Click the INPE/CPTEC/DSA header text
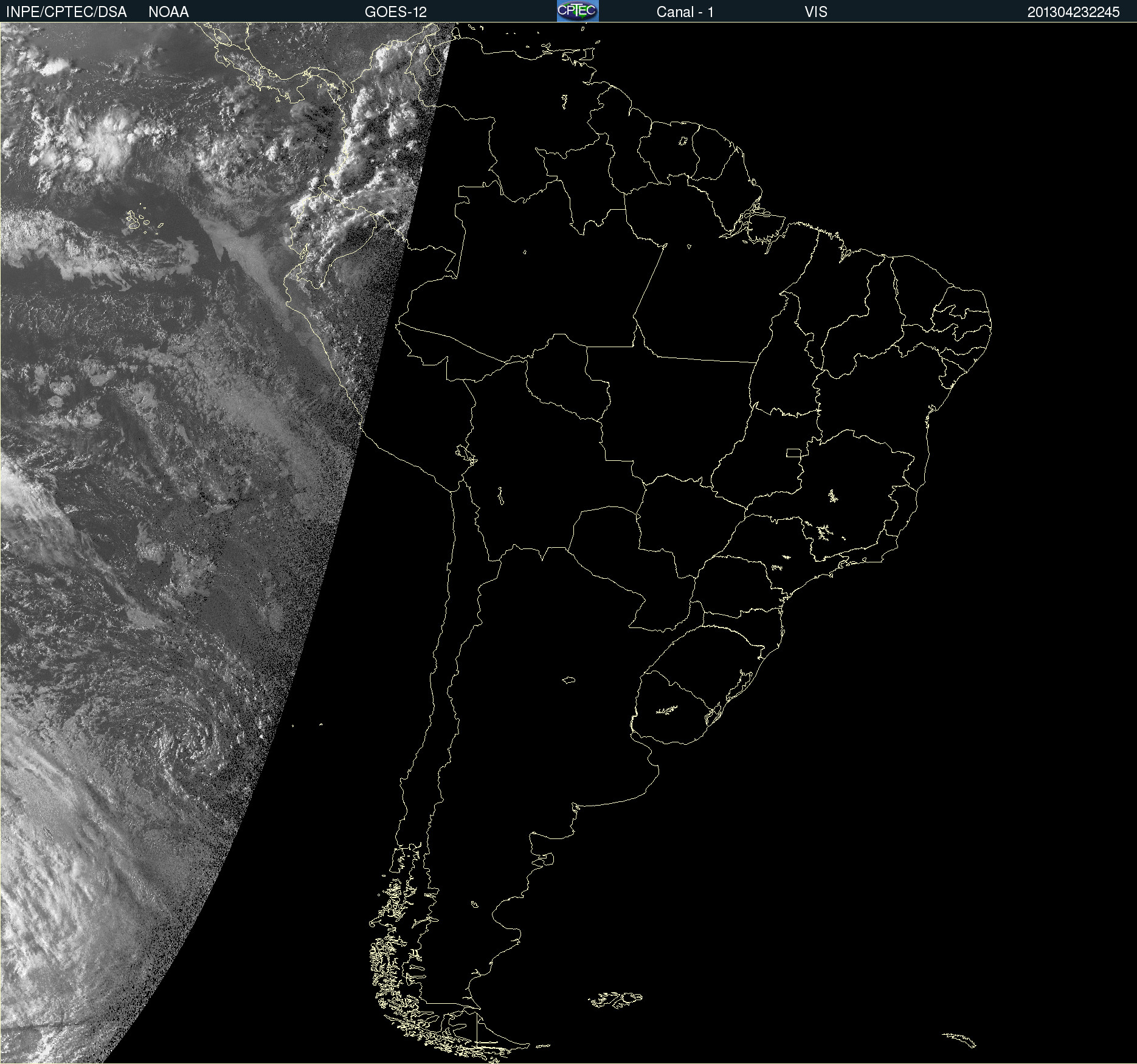Image resolution: width=1137 pixels, height=1064 pixels. tap(66, 12)
